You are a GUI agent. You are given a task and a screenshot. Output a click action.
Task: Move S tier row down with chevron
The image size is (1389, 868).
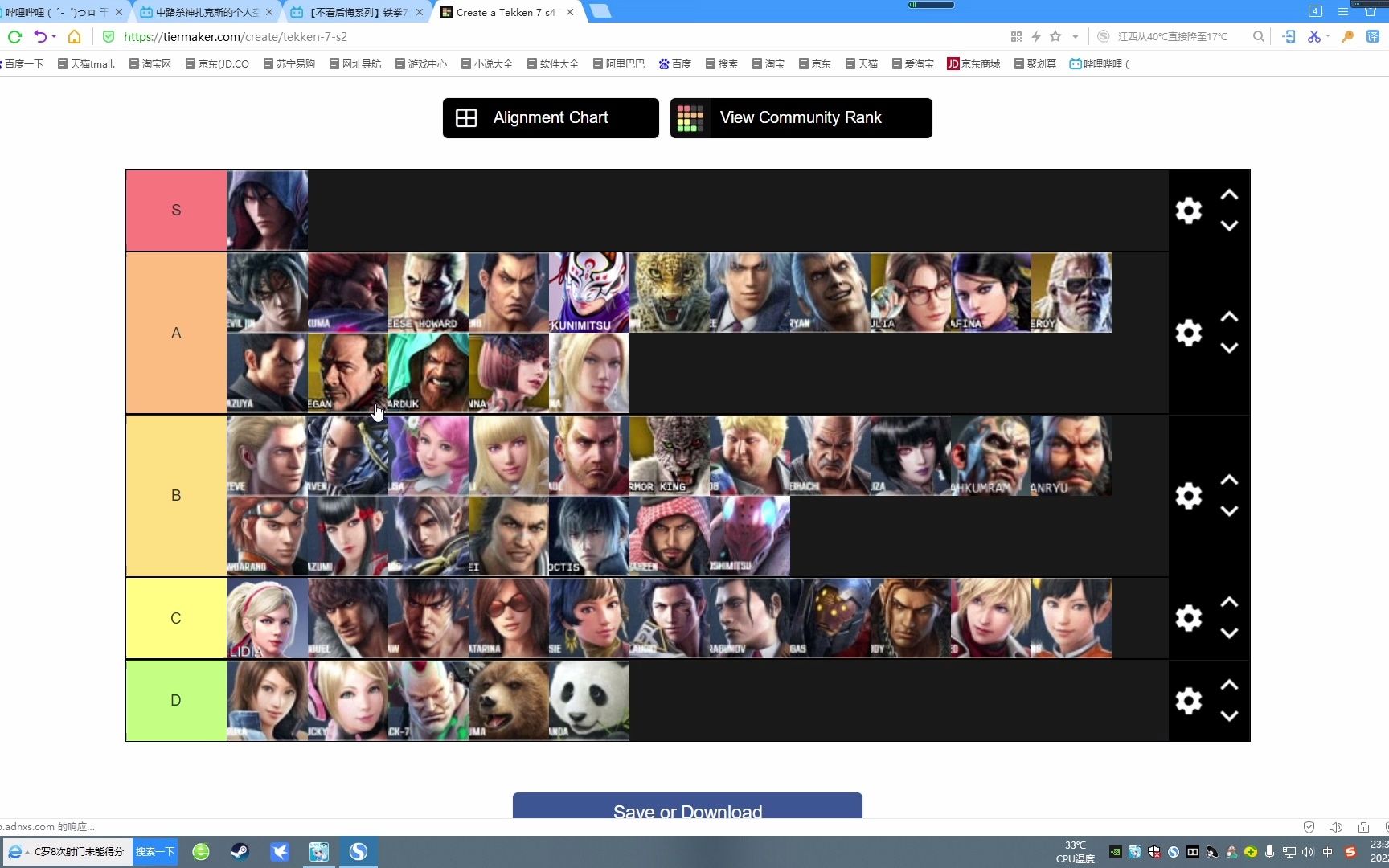click(x=1229, y=226)
